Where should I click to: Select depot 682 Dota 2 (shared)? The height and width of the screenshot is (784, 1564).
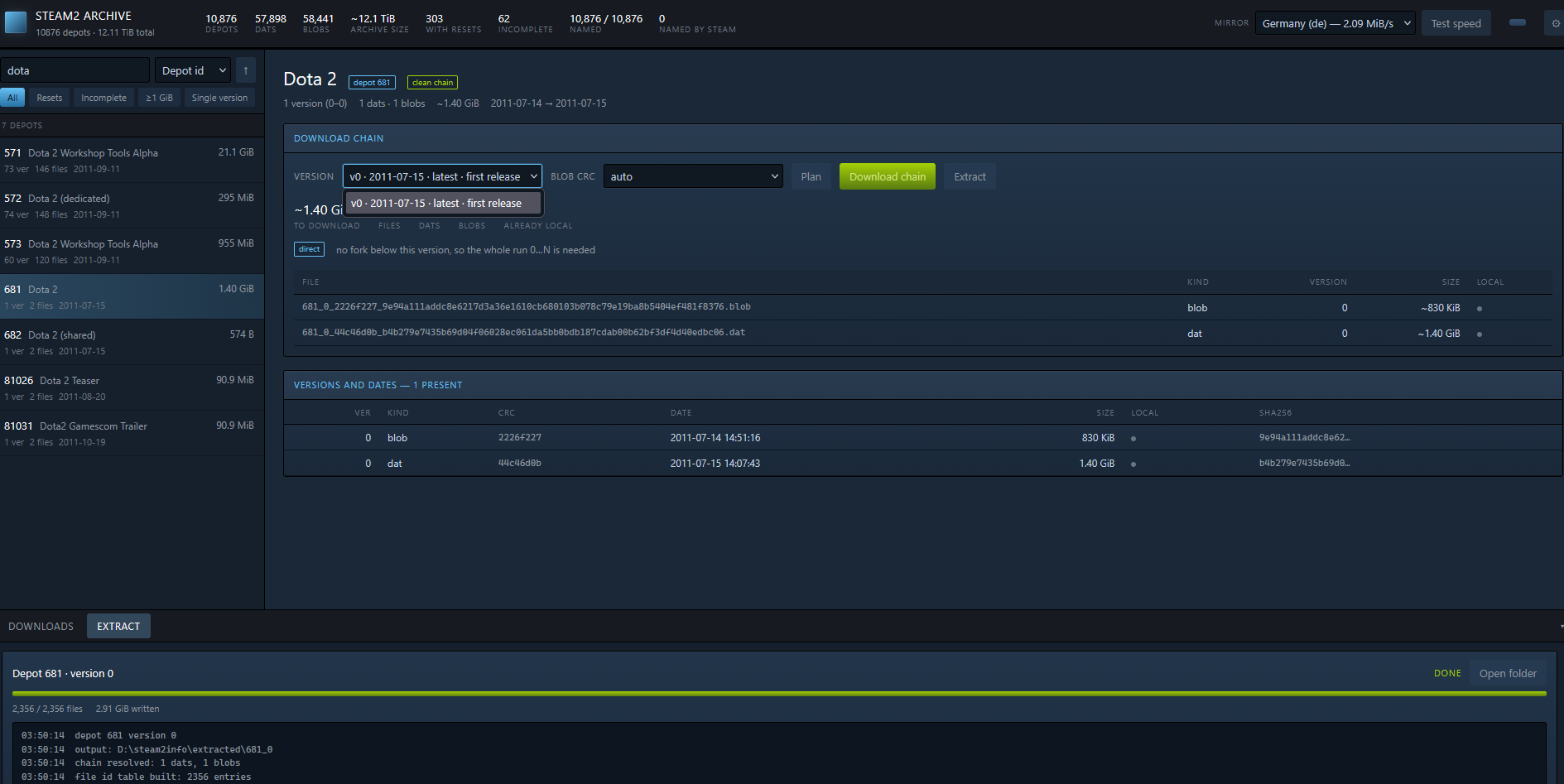[x=132, y=343]
